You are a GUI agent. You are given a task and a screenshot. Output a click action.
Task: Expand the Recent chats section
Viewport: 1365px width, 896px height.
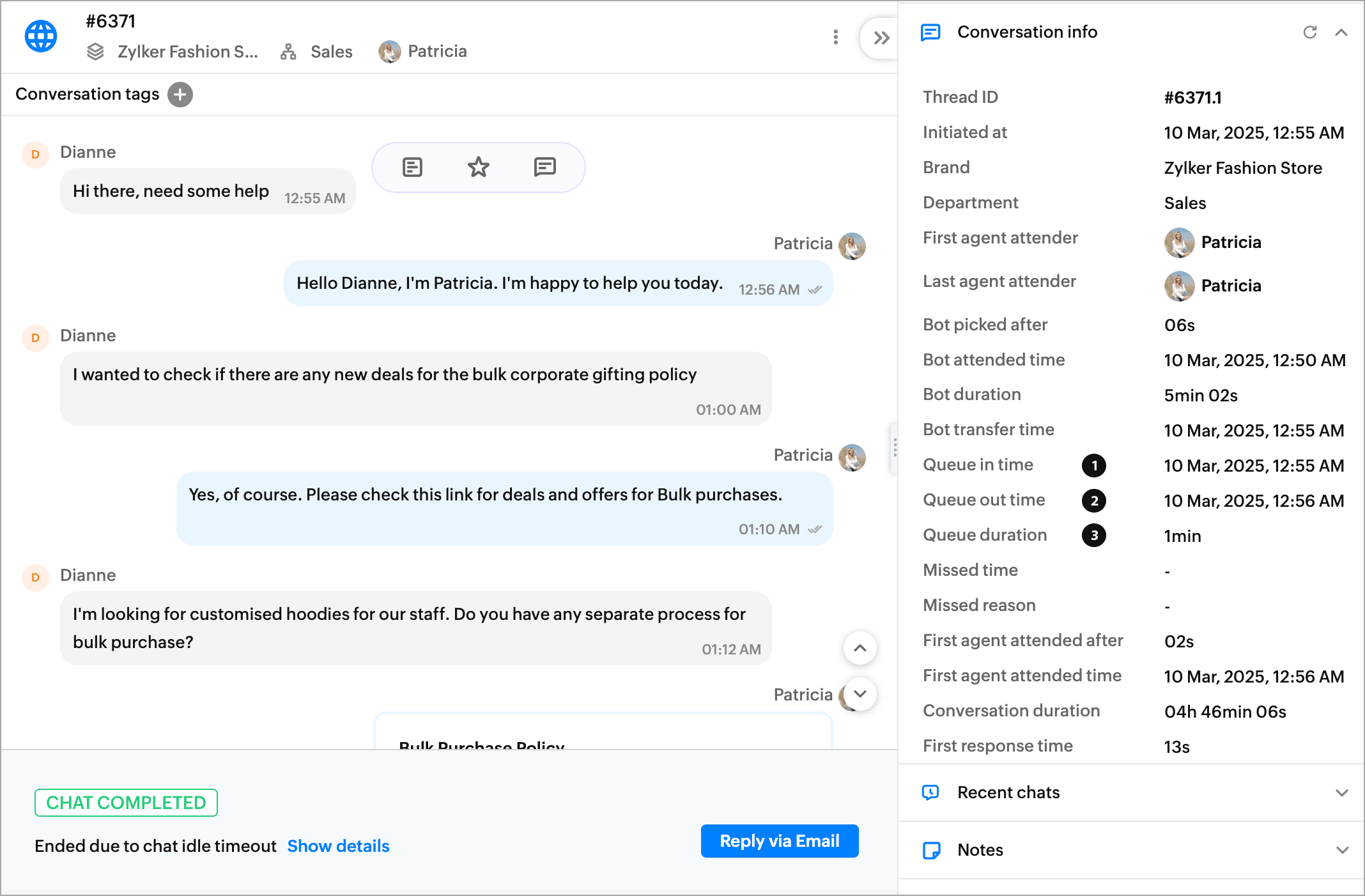tap(1341, 792)
